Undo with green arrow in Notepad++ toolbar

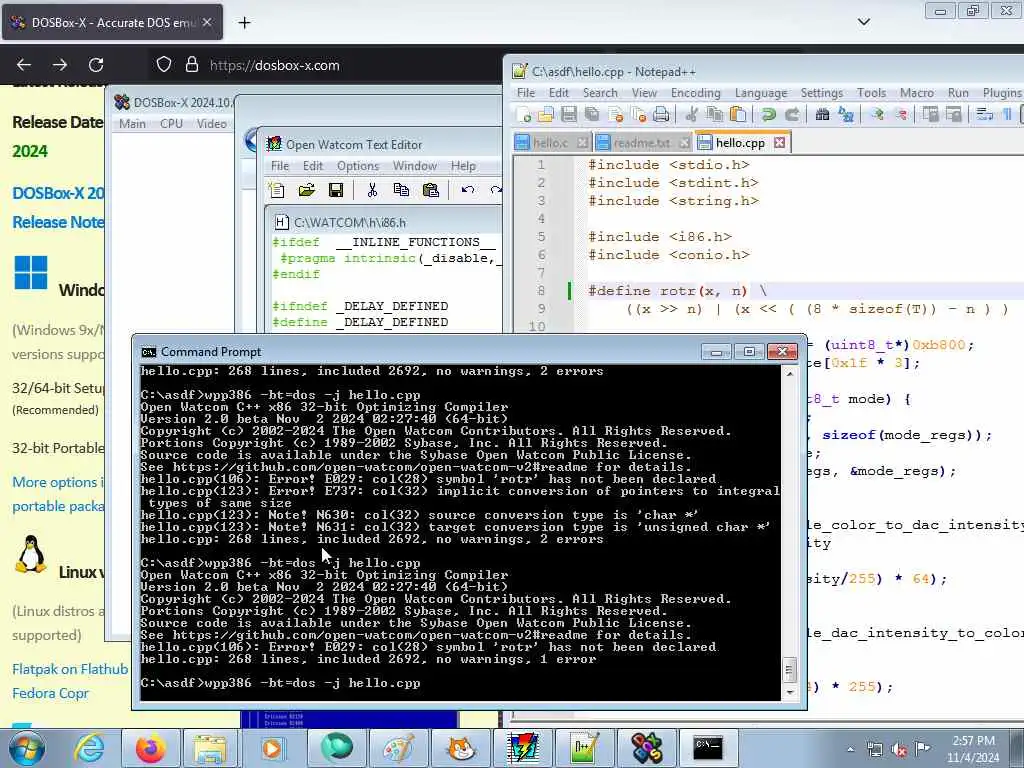[769, 115]
